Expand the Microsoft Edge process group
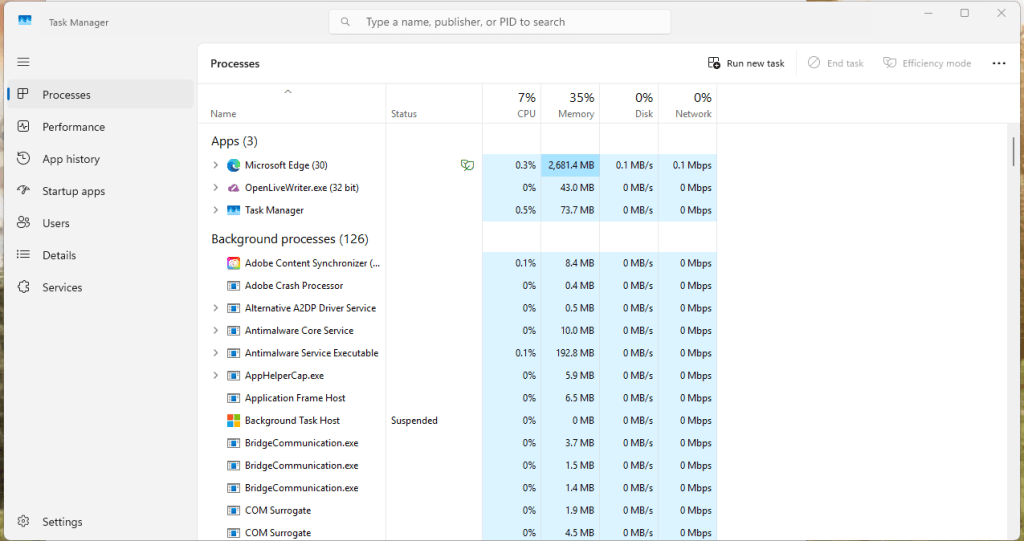 tap(215, 165)
